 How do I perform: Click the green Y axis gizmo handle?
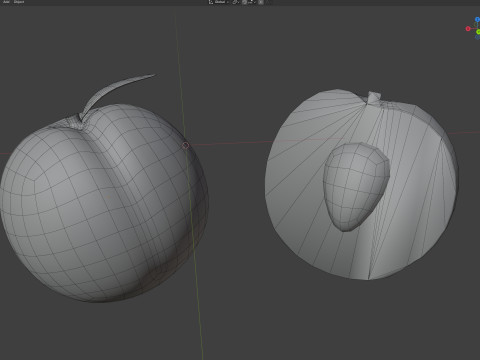click(478, 32)
